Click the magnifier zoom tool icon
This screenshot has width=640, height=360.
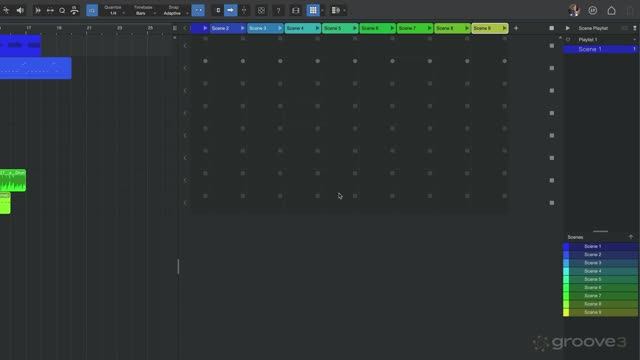[x=62, y=11]
